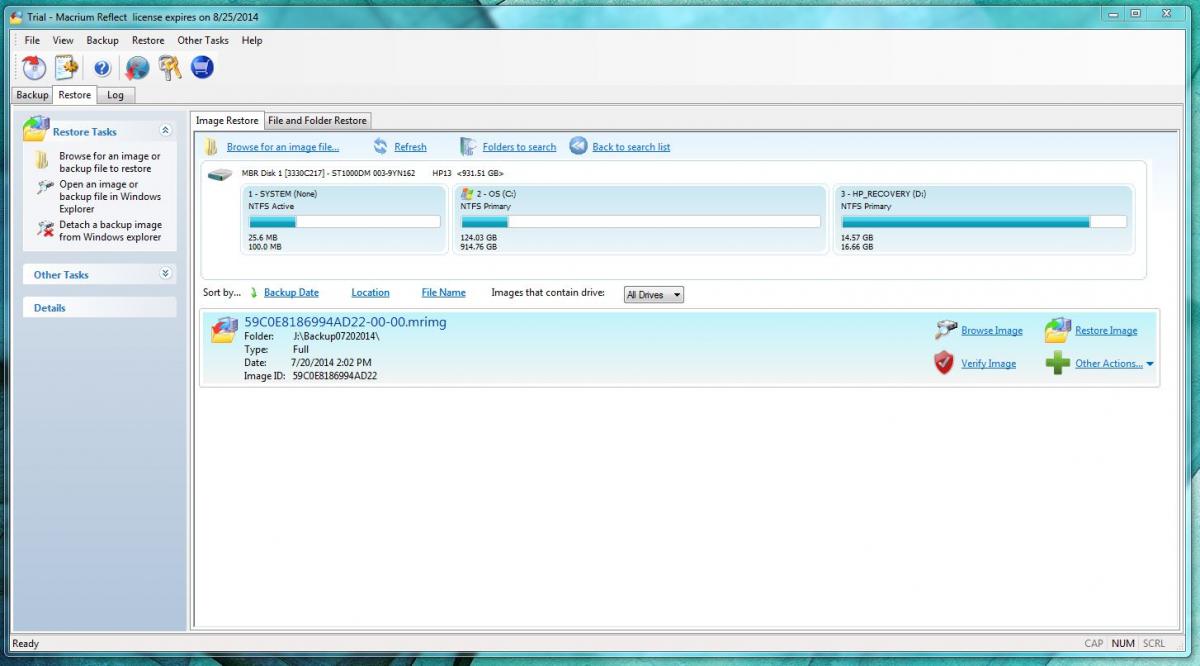Sort images by Backup Date
Viewport: 1200px width, 666px height.
click(x=291, y=293)
